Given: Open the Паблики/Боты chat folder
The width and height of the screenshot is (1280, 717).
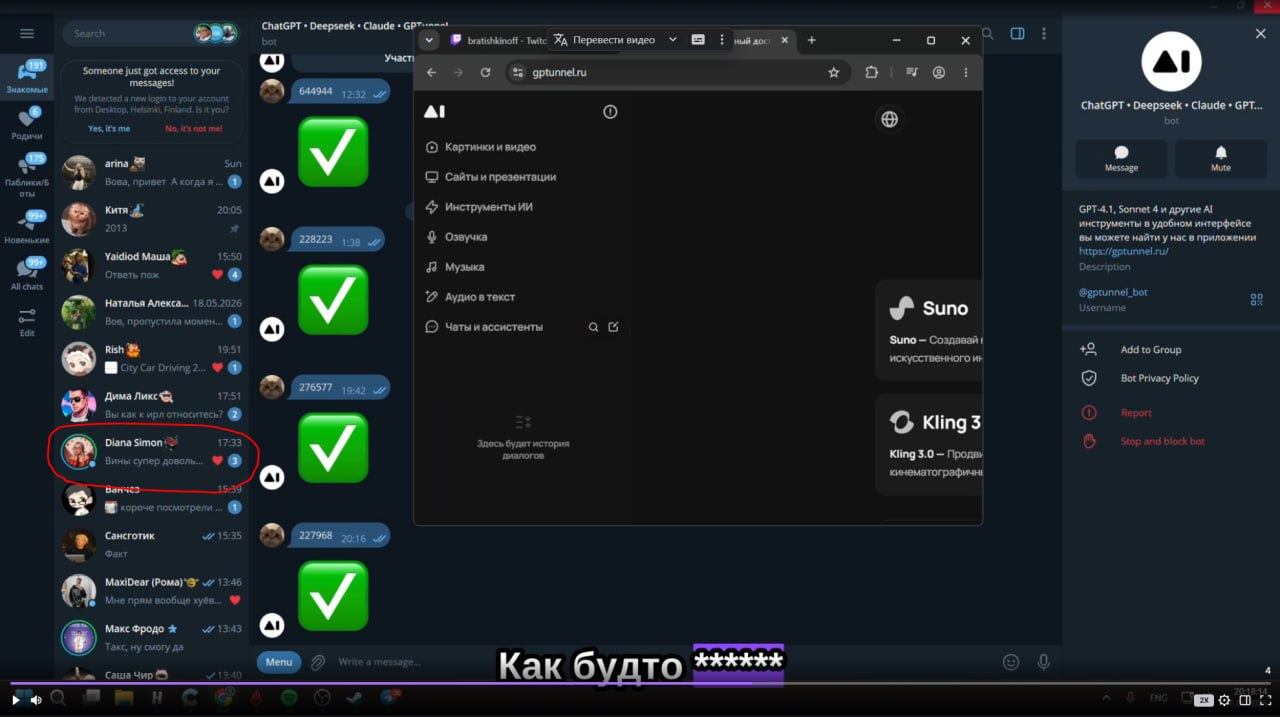Looking at the screenshot, I should point(27,176).
